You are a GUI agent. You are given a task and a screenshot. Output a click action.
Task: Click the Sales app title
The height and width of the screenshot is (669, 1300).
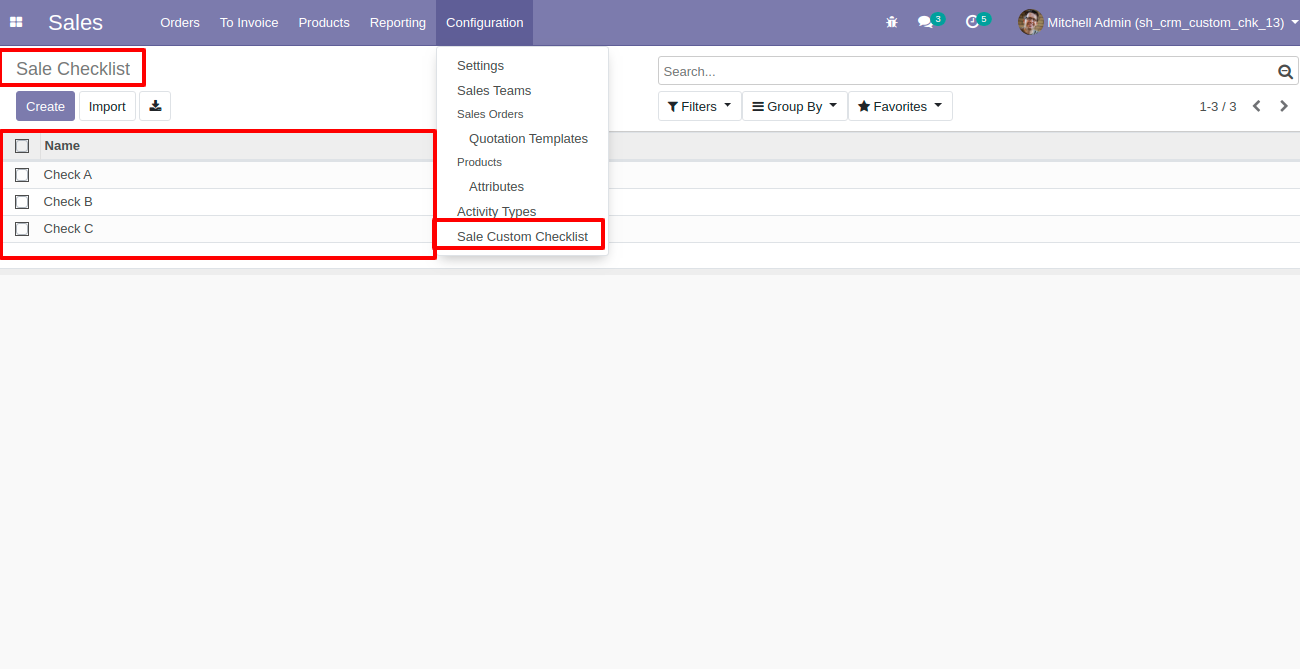pyautogui.click(x=75, y=22)
